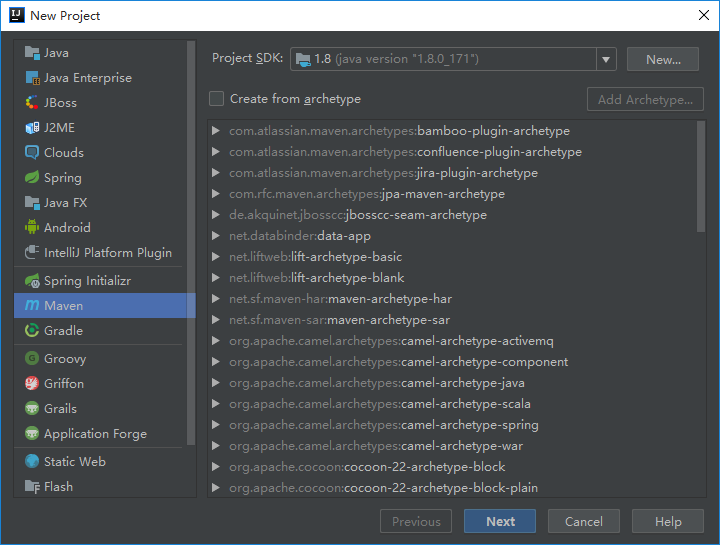720x545 pixels.
Task: Open the Project SDK dropdown arrow
Action: (x=606, y=59)
